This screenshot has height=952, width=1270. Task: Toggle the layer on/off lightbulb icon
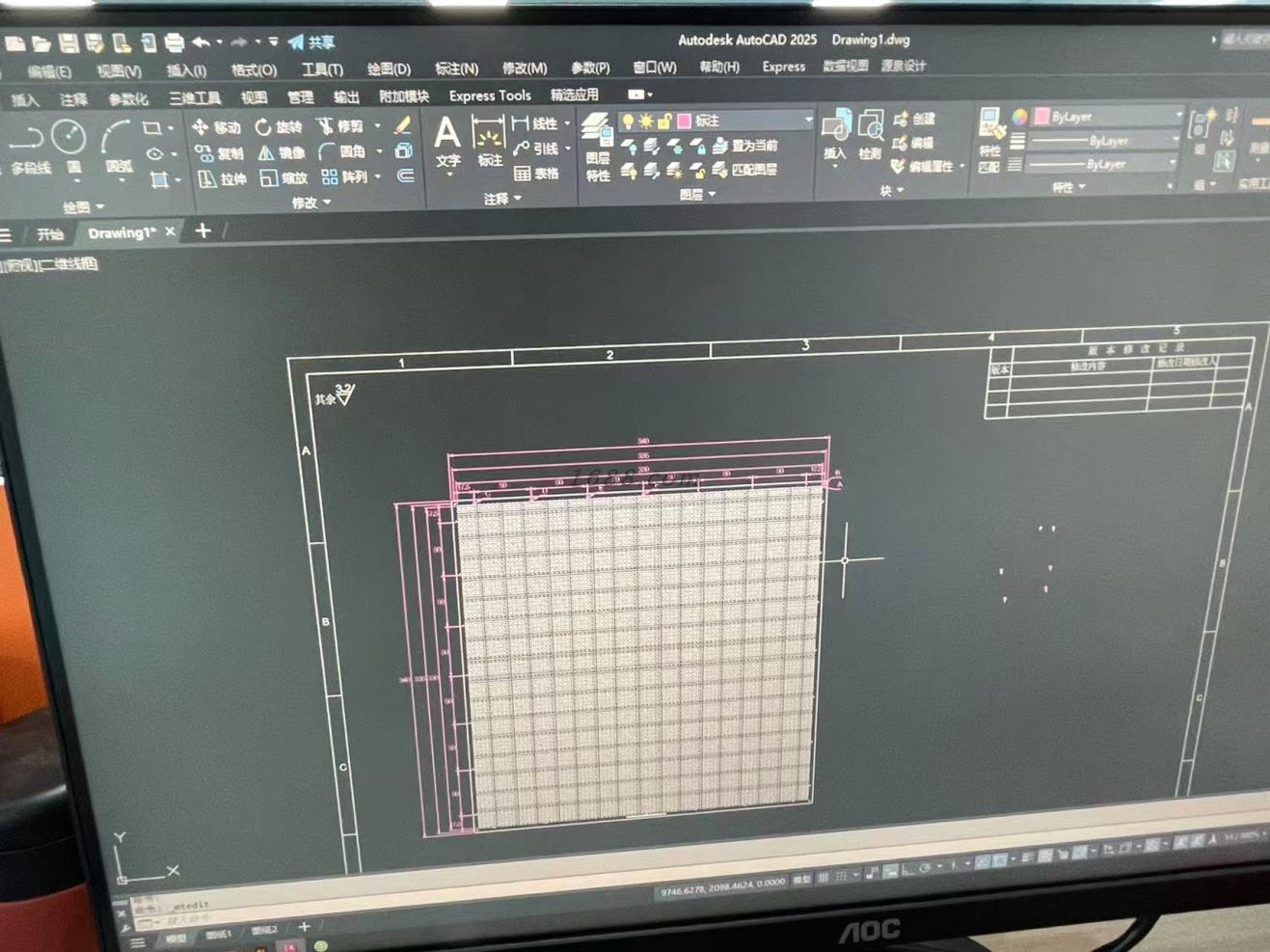[x=628, y=122]
